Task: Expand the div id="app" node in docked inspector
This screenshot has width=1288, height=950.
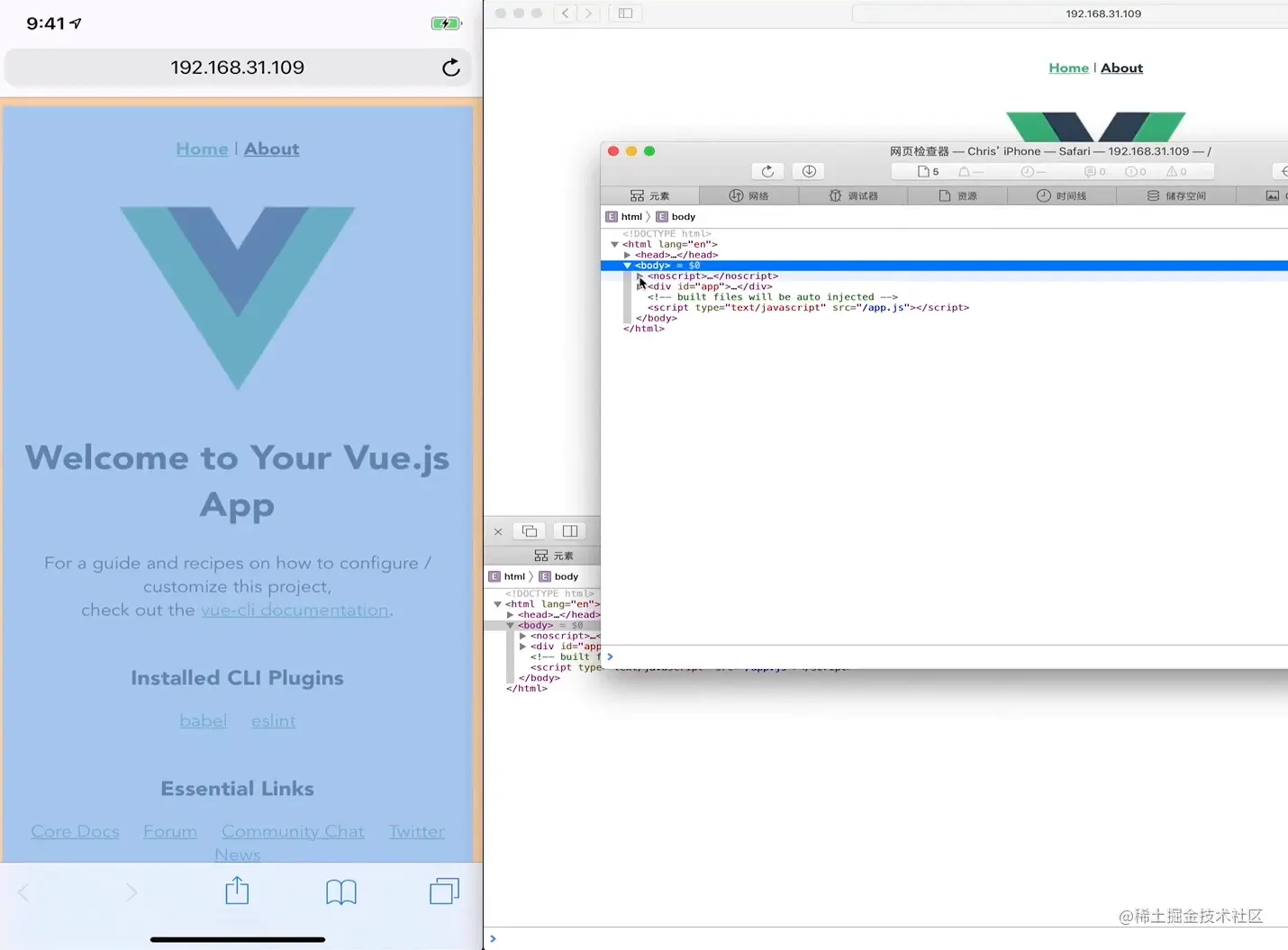Action: [x=522, y=647]
